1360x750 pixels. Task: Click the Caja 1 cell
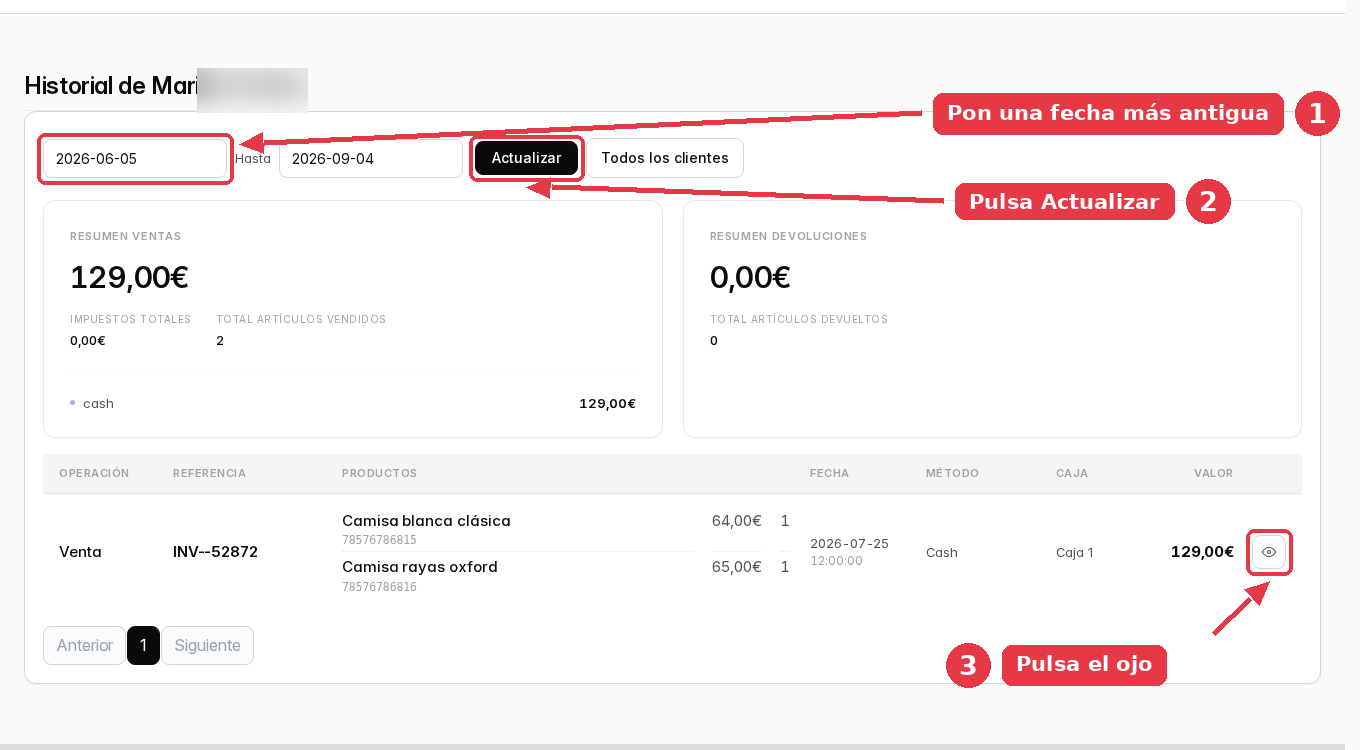[1075, 552]
